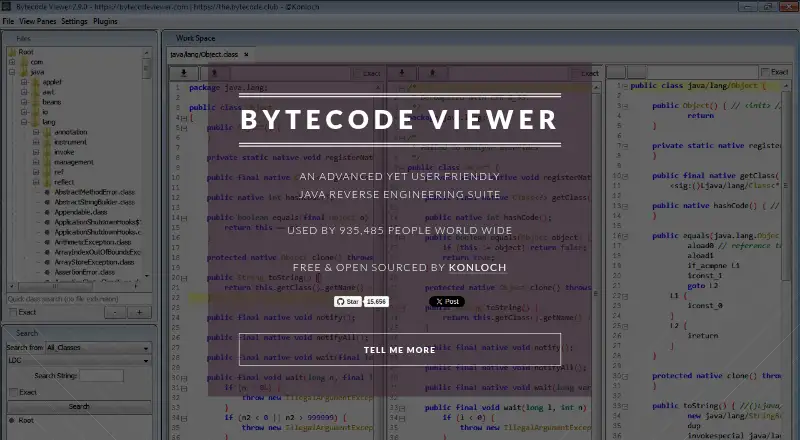This screenshot has height=440, width=800.
Task: Open the LDC search type dropdown
Action: pos(79,360)
